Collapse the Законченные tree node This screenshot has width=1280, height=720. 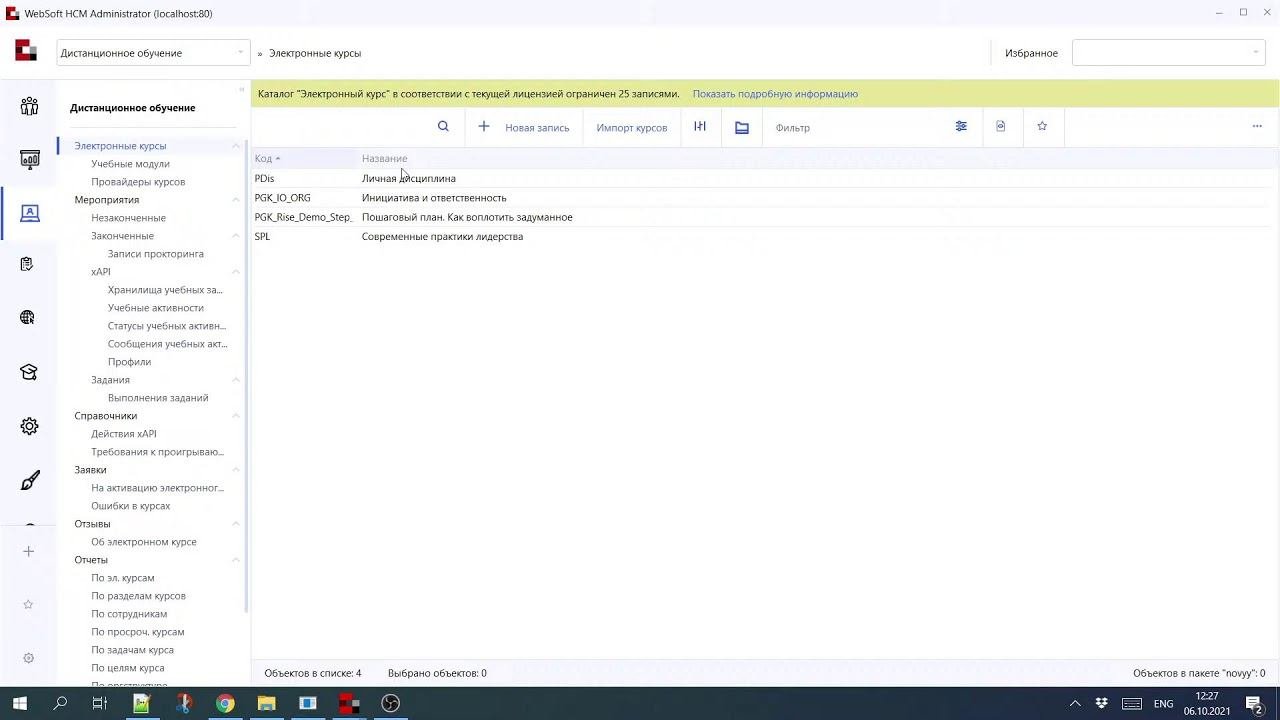coord(236,236)
